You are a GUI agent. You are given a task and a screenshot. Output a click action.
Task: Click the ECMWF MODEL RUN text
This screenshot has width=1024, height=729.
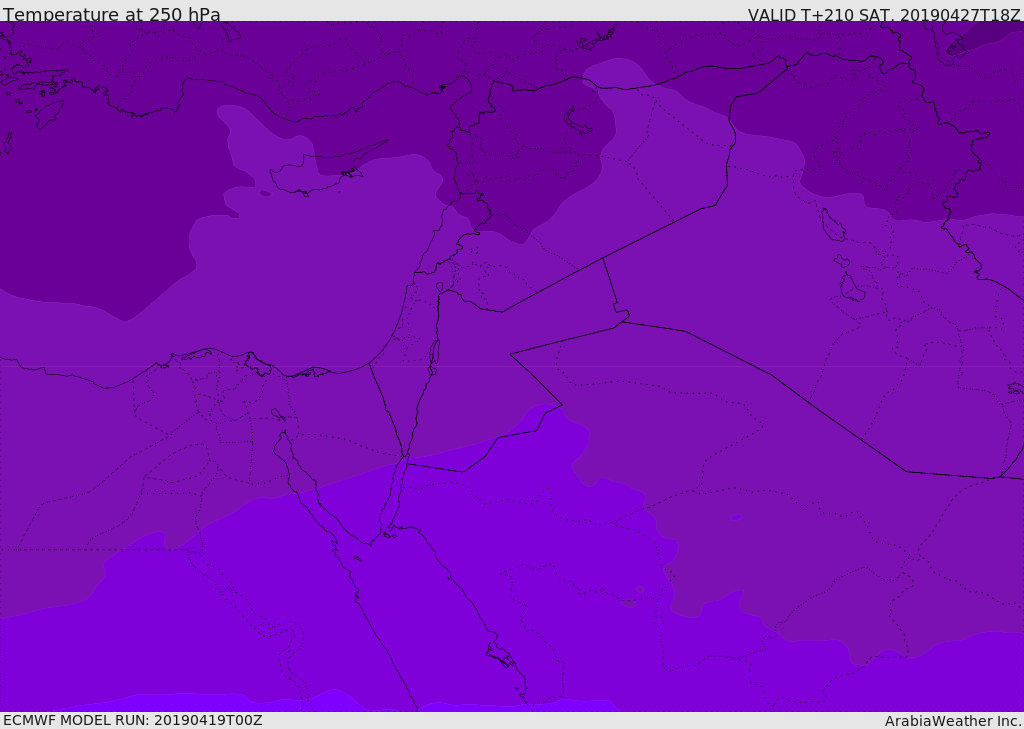tap(132, 720)
